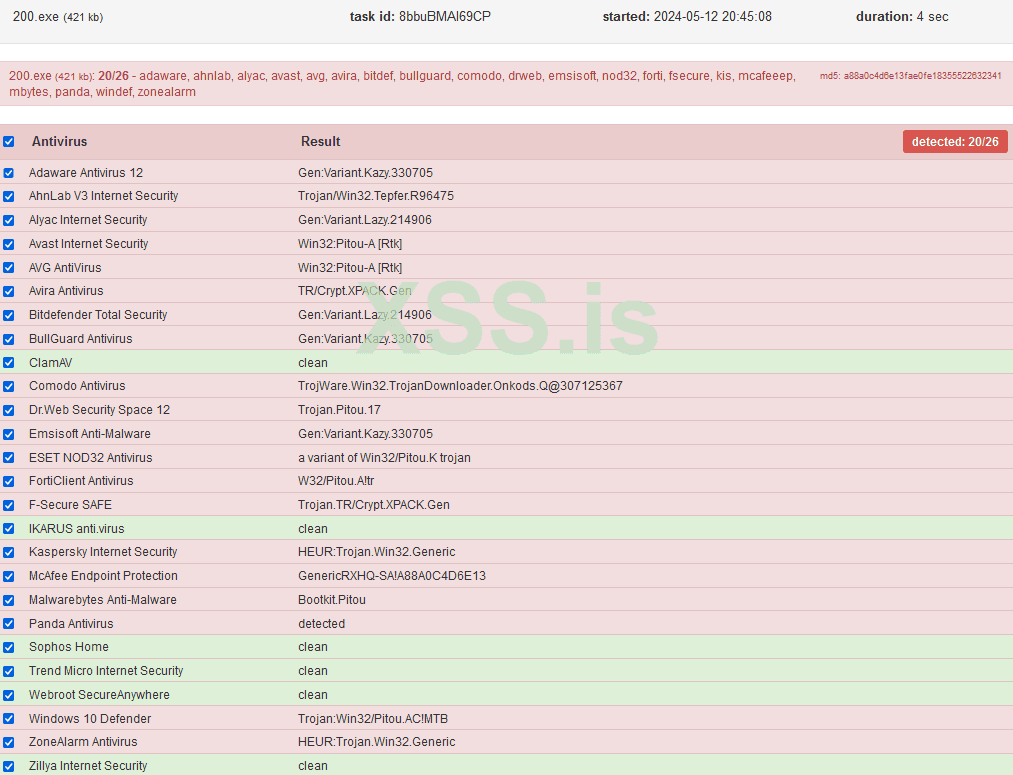The image size is (1013, 775).
Task: Uncheck the ZoneAlarm Antivirus checkbox
Action: pyautogui.click(x=8, y=742)
